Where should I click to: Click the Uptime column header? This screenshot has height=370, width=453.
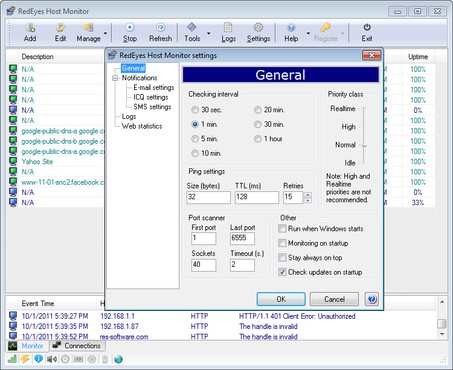(x=418, y=57)
